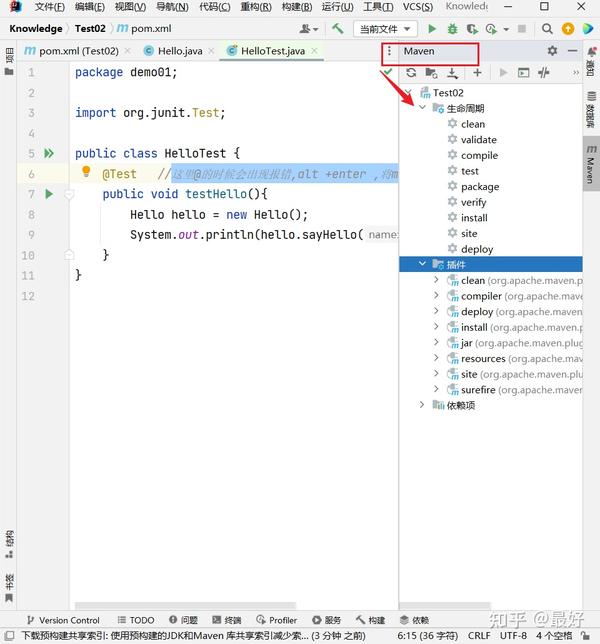Viewport: 600px width, 644px height.
Task: Click the Debug bug icon
Action: click(452, 29)
